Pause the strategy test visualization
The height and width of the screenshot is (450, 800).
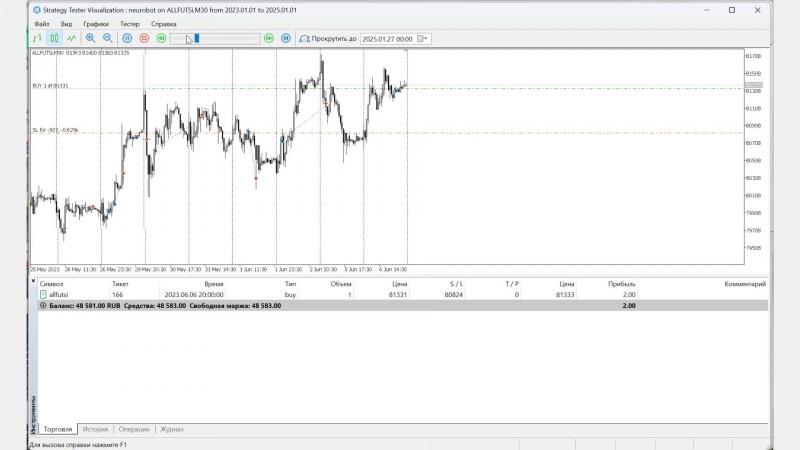coord(127,38)
